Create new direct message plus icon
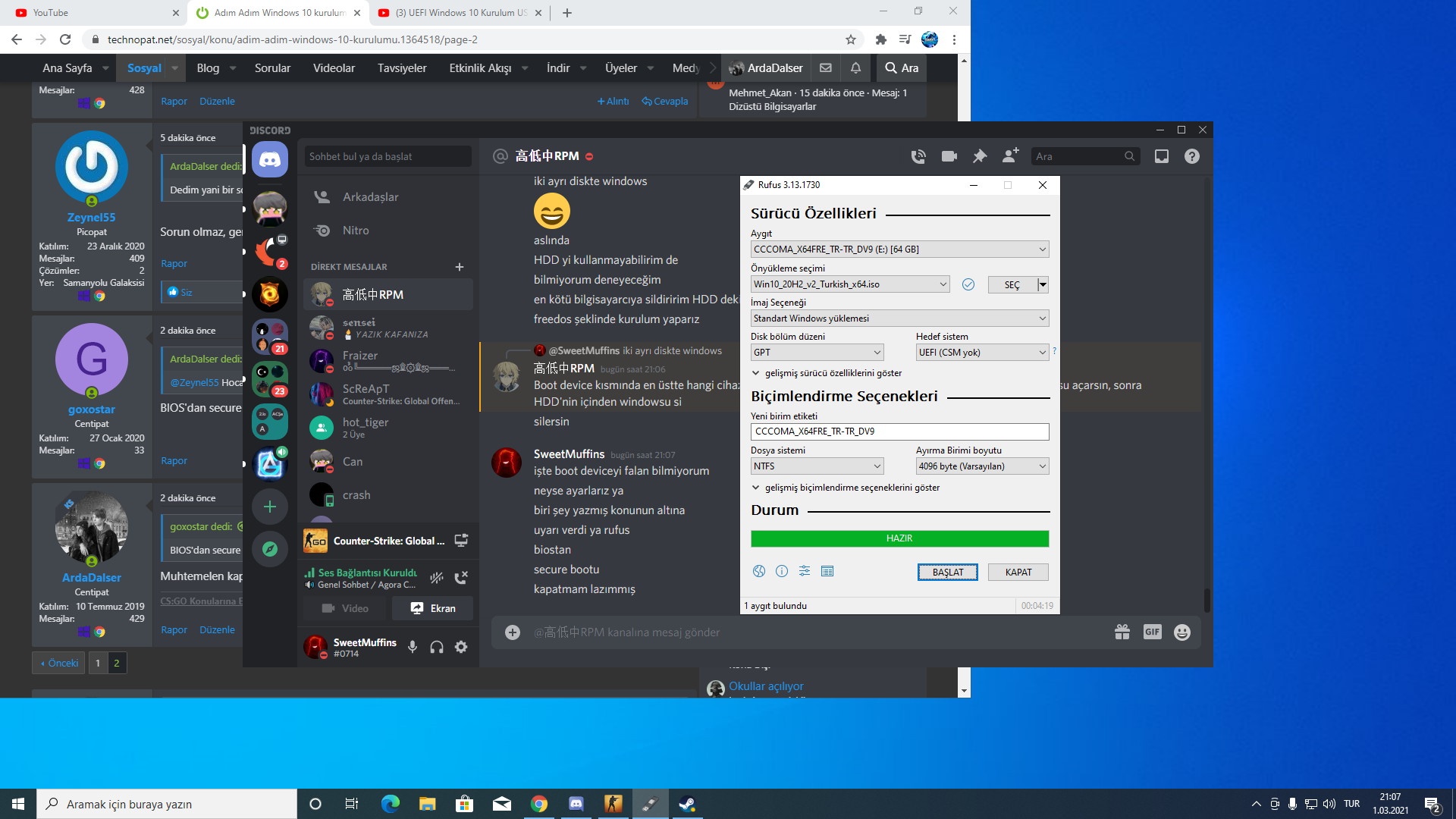 pyautogui.click(x=460, y=267)
